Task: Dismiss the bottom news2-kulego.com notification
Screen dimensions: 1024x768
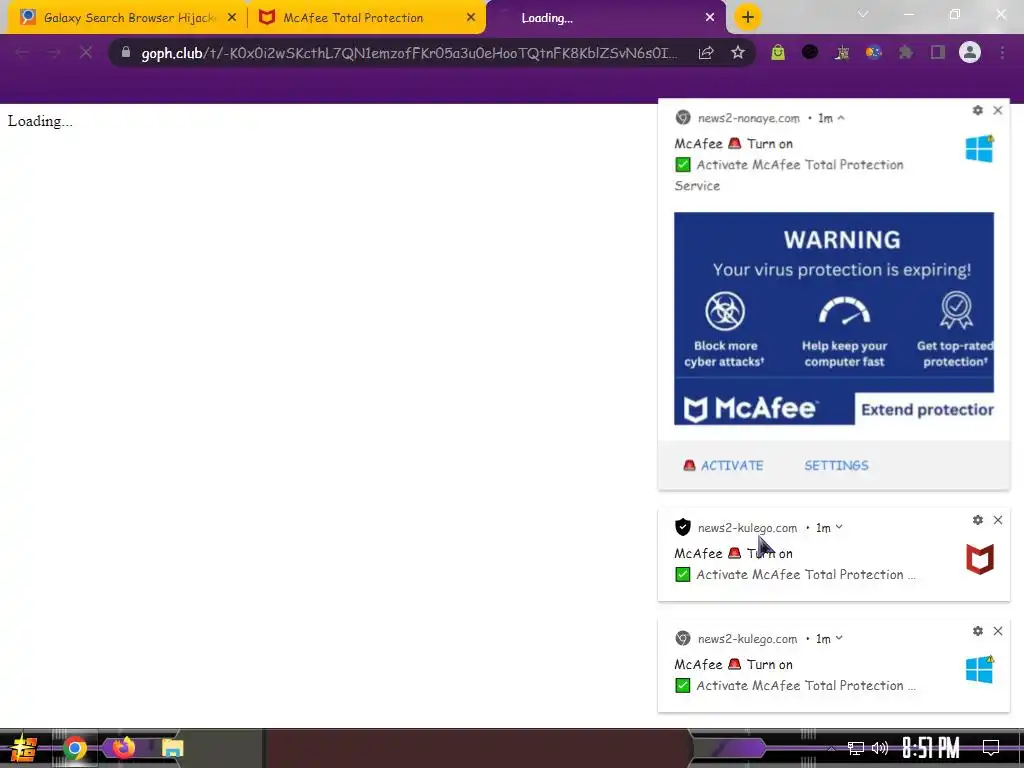Action: pyautogui.click(x=998, y=631)
